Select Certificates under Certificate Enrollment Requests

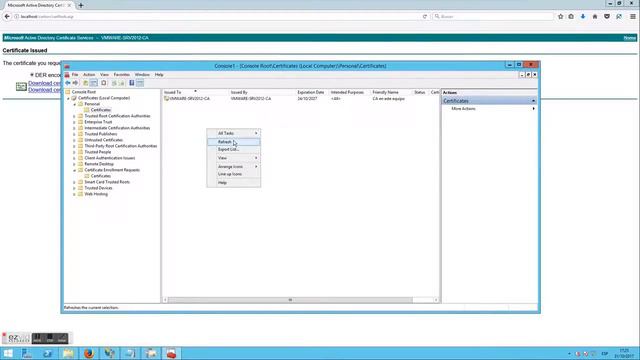[x=101, y=176]
